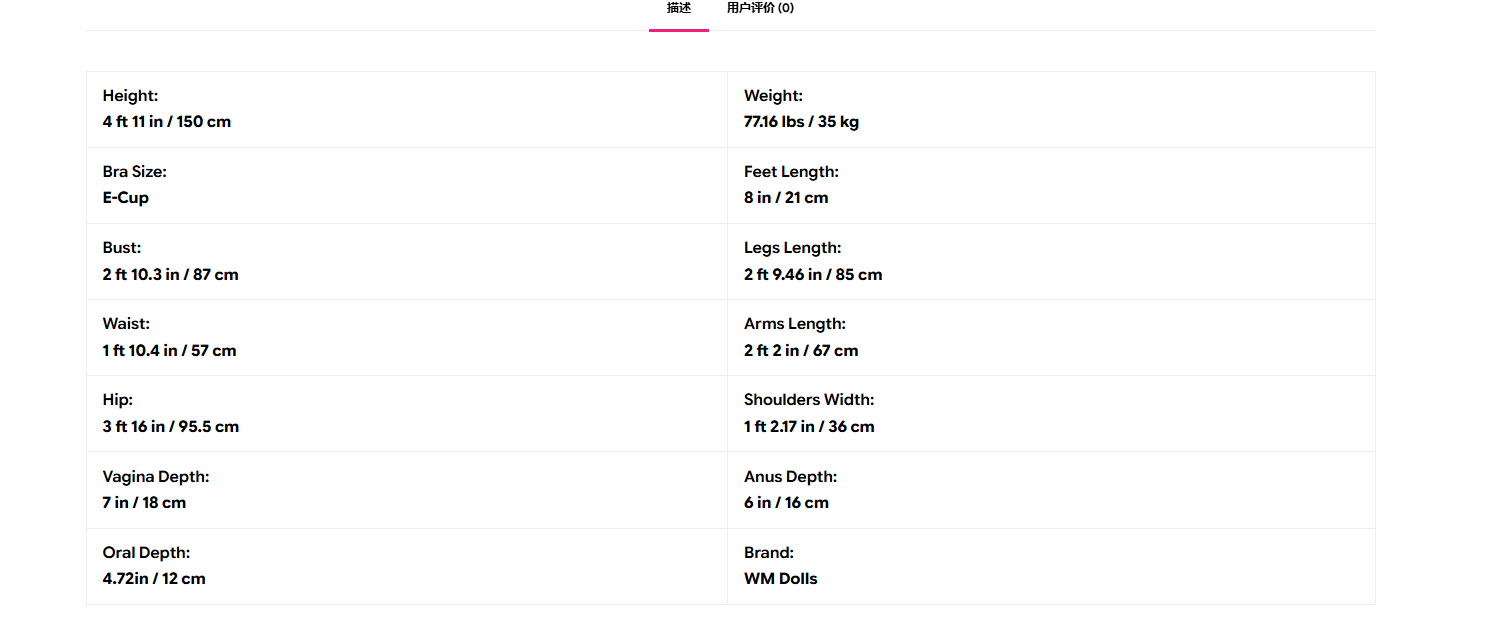Select the 4 ft 11 in / 150 cm value
1512x640 pixels.
[x=166, y=122]
